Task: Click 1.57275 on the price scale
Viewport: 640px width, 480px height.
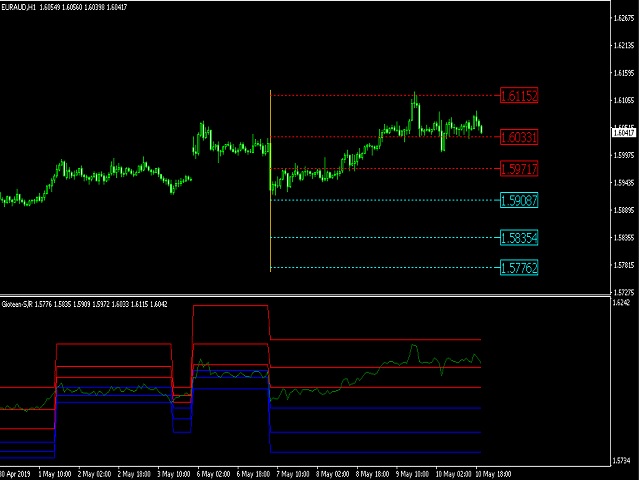Action: [624, 292]
